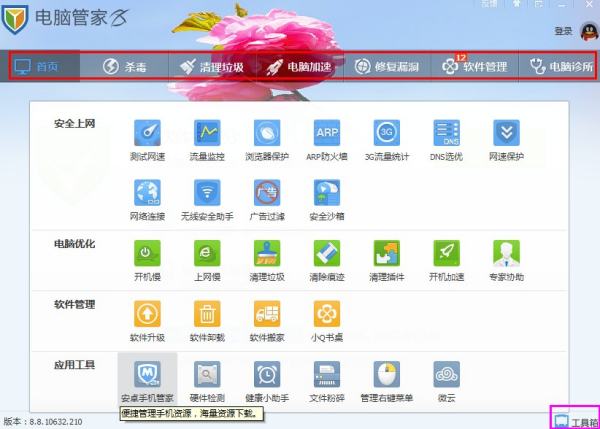This screenshot has width=600, height=429.
Task: Open the 清理垃圾 tab in navigation bar
Action: 212,67
